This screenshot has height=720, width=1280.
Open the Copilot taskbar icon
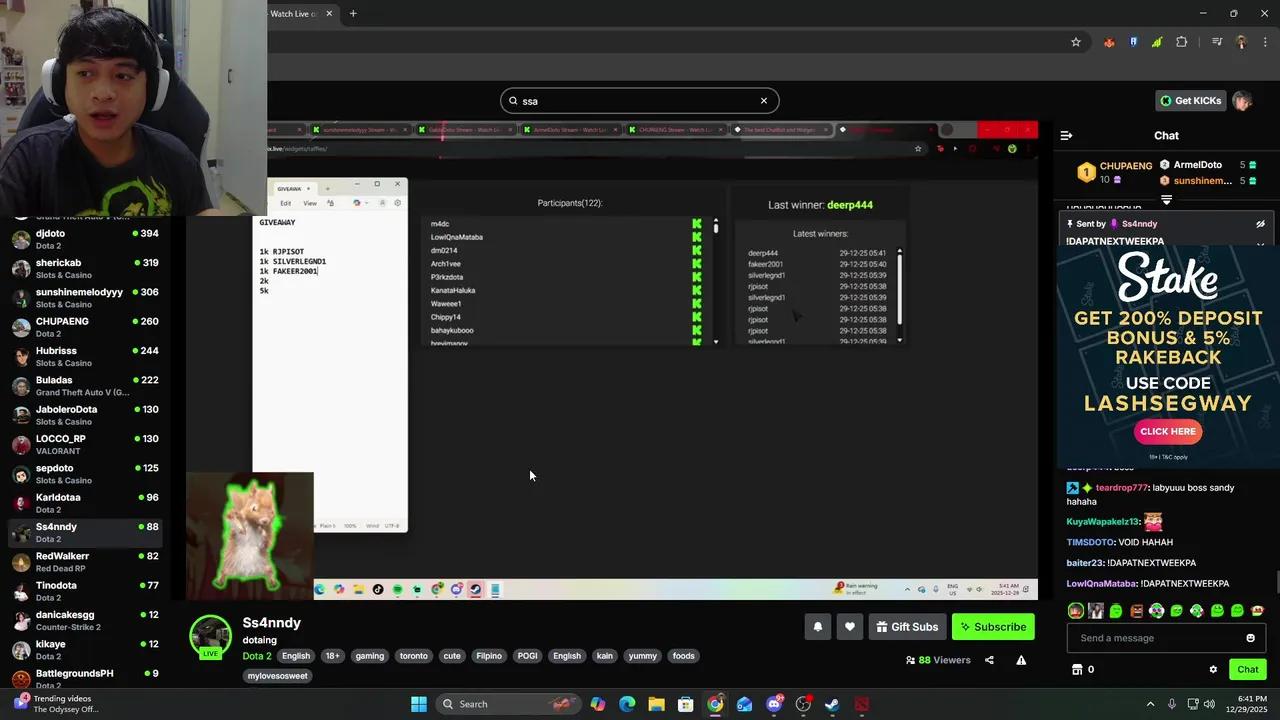[x=598, y=704]
